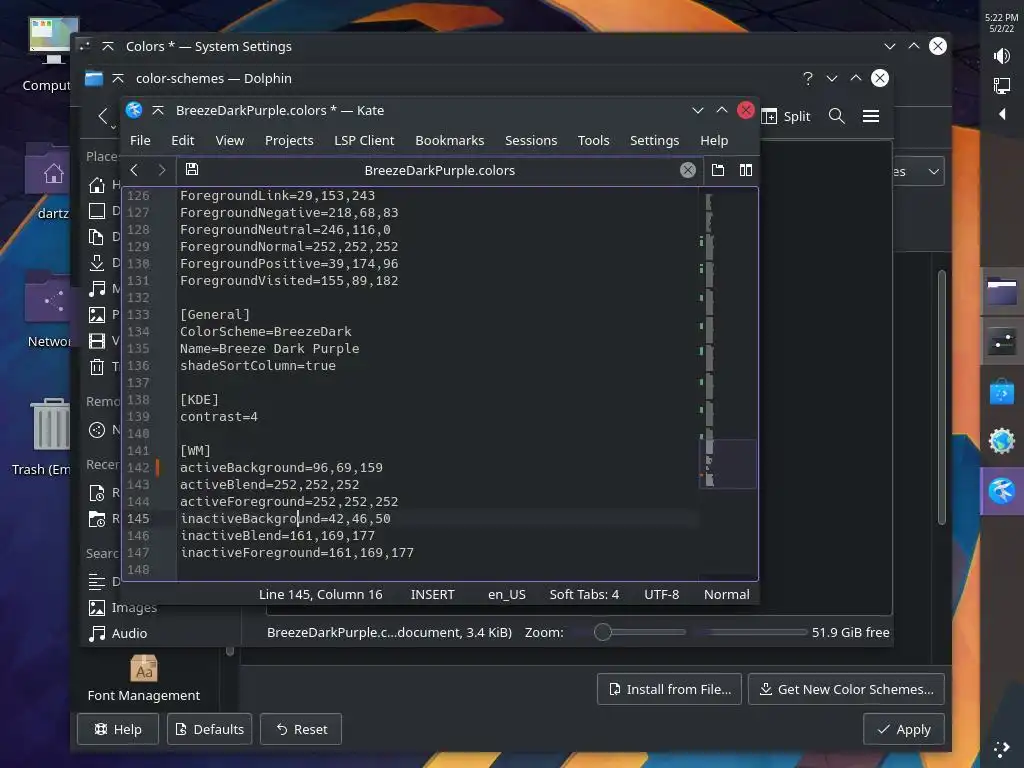Open the Settings menu in Kate
Viewport: 1024px width, 768px height.
[654, 140]
